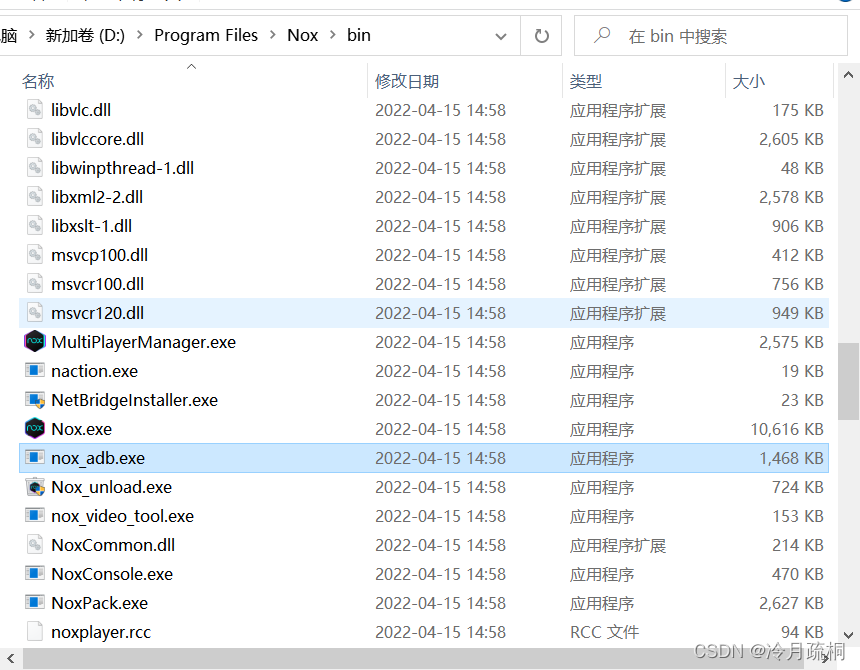Click the libvlc.dll file icon

coord(35,110)
